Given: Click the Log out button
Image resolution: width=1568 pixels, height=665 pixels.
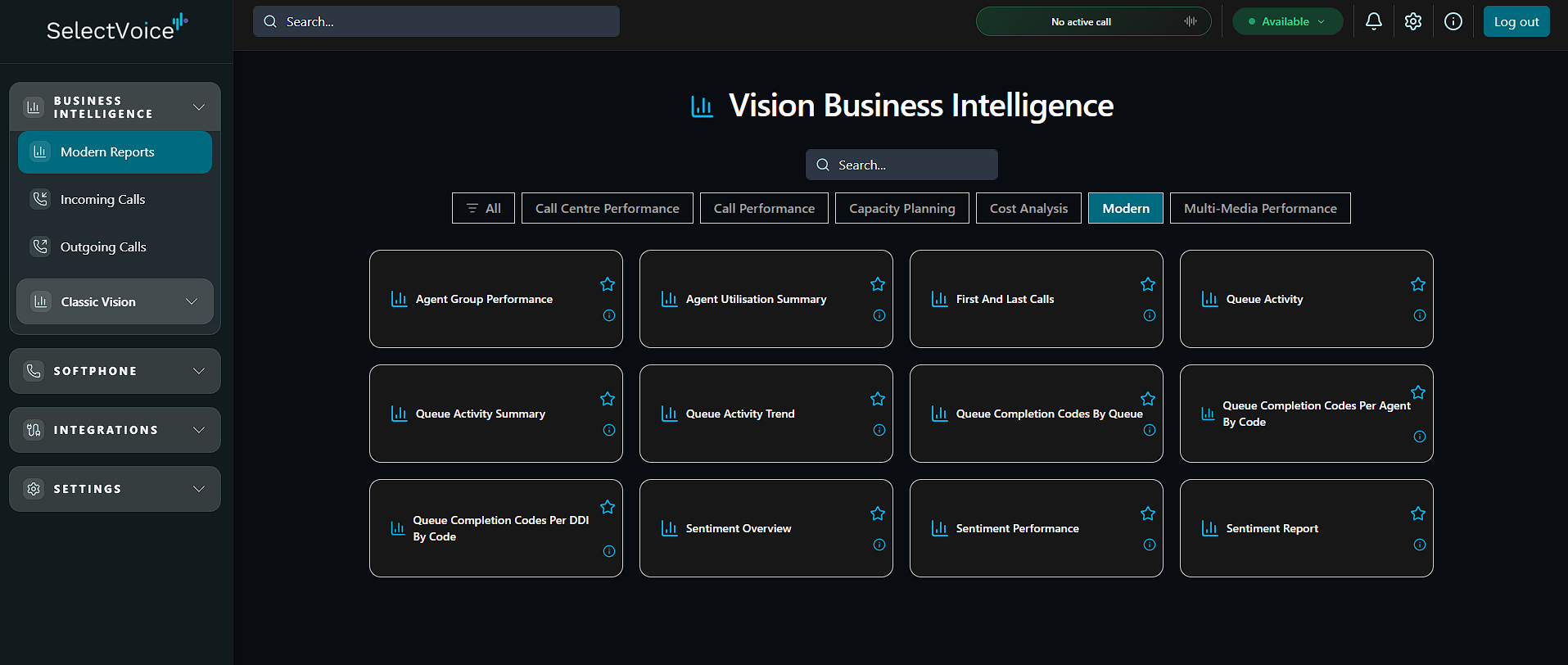Looking at the screenshot, I should [1516, 21].
